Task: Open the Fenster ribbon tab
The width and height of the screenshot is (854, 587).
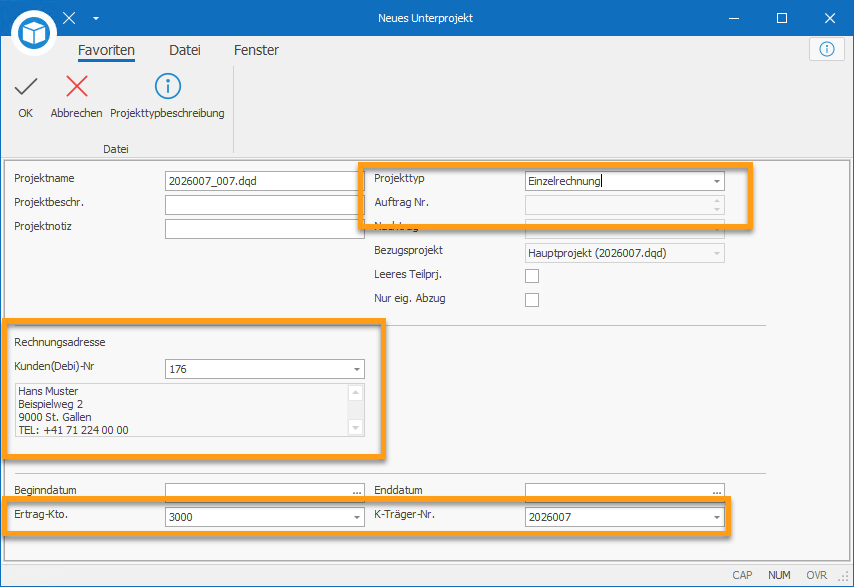Action: point(256,50)
